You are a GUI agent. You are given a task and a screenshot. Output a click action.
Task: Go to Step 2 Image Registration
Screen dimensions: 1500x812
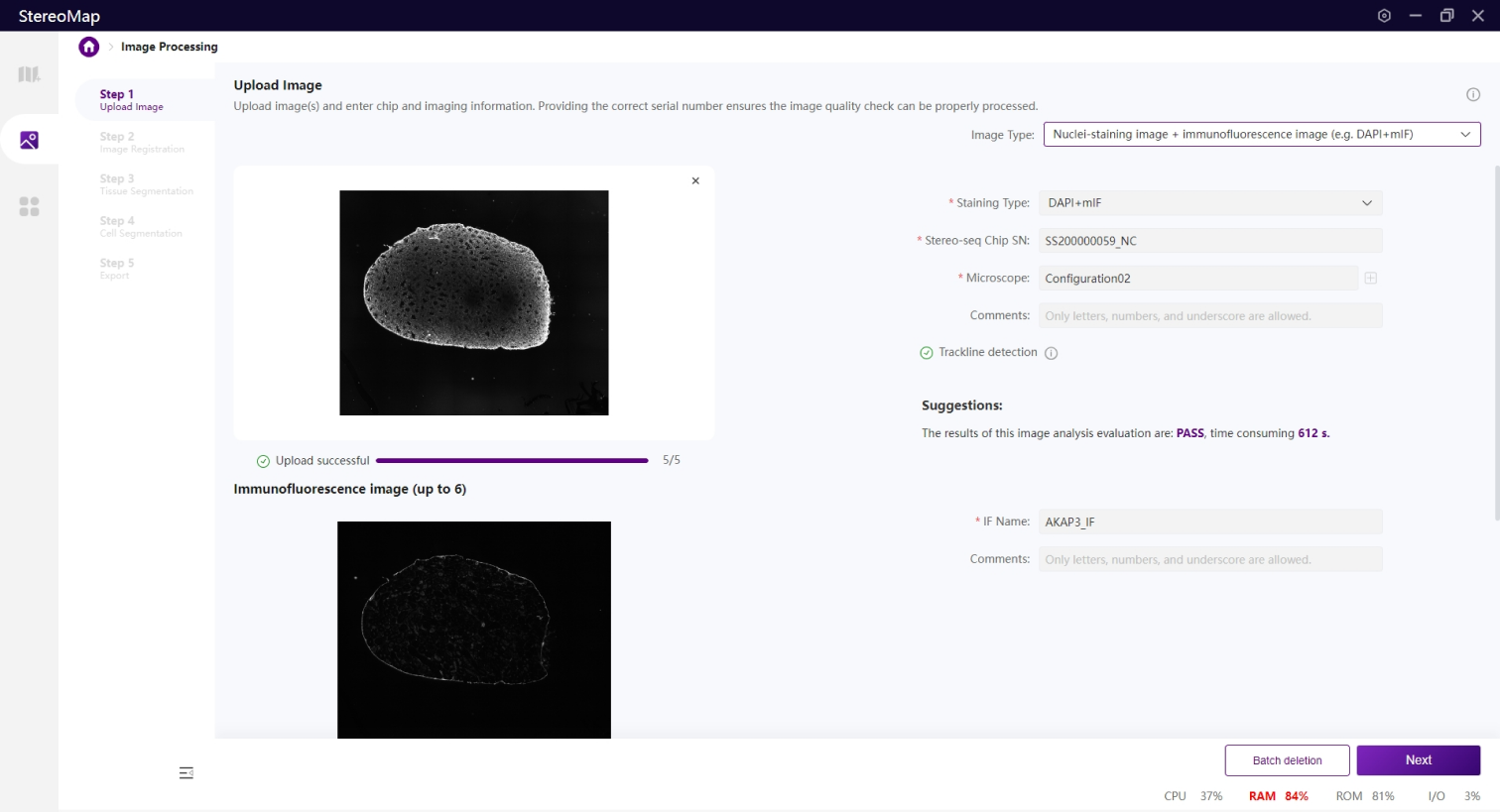click(x=141, y=143)
